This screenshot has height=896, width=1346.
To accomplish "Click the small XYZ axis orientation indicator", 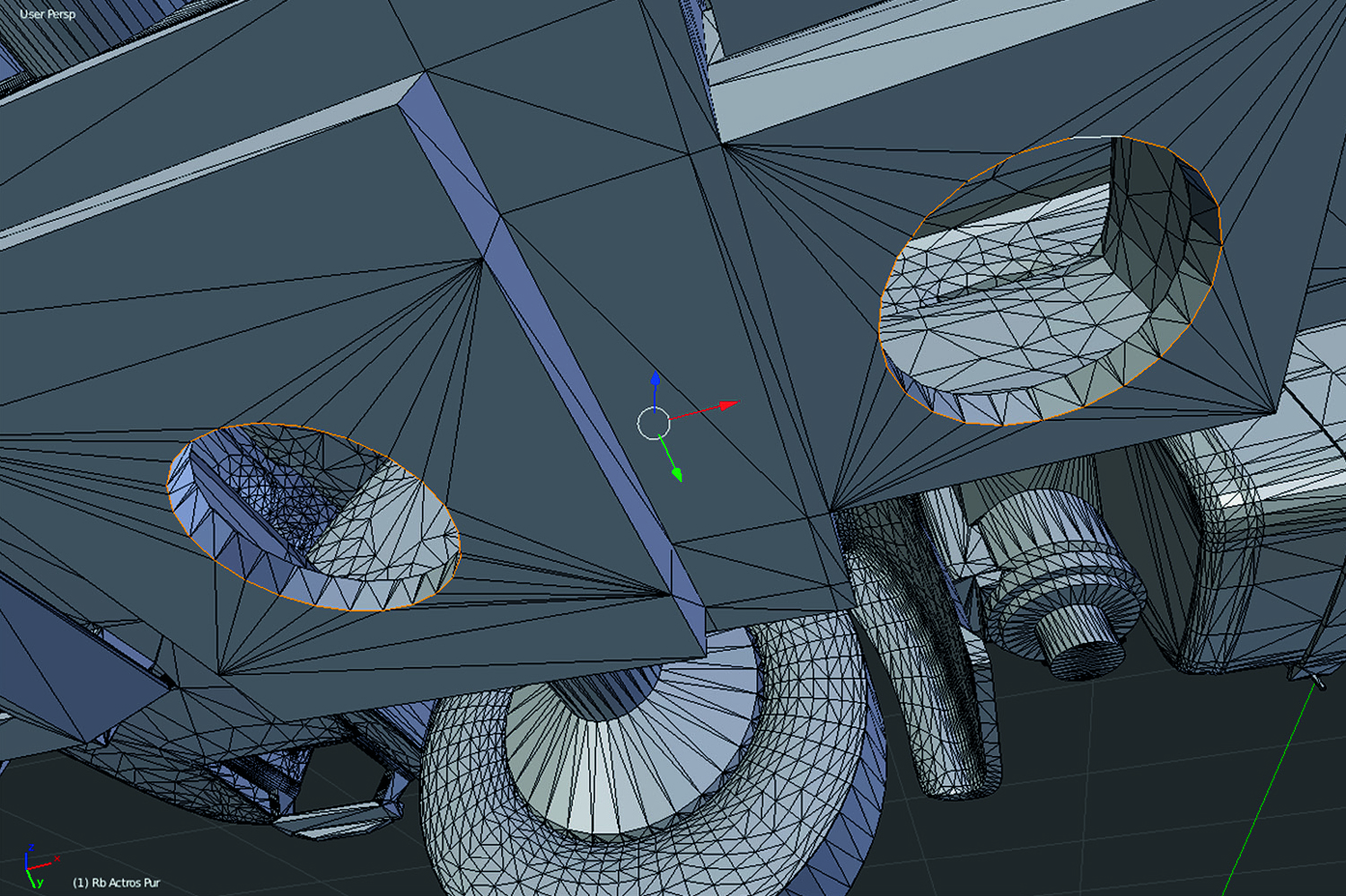I will click(40, 865).
